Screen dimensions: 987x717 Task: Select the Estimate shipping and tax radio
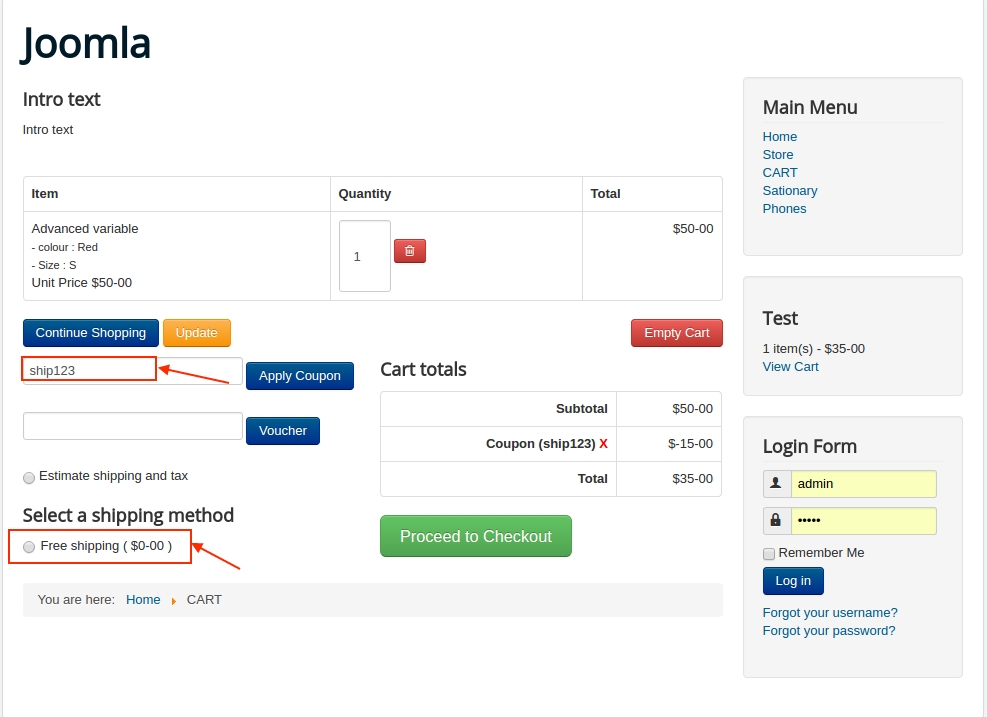[29, 477]
